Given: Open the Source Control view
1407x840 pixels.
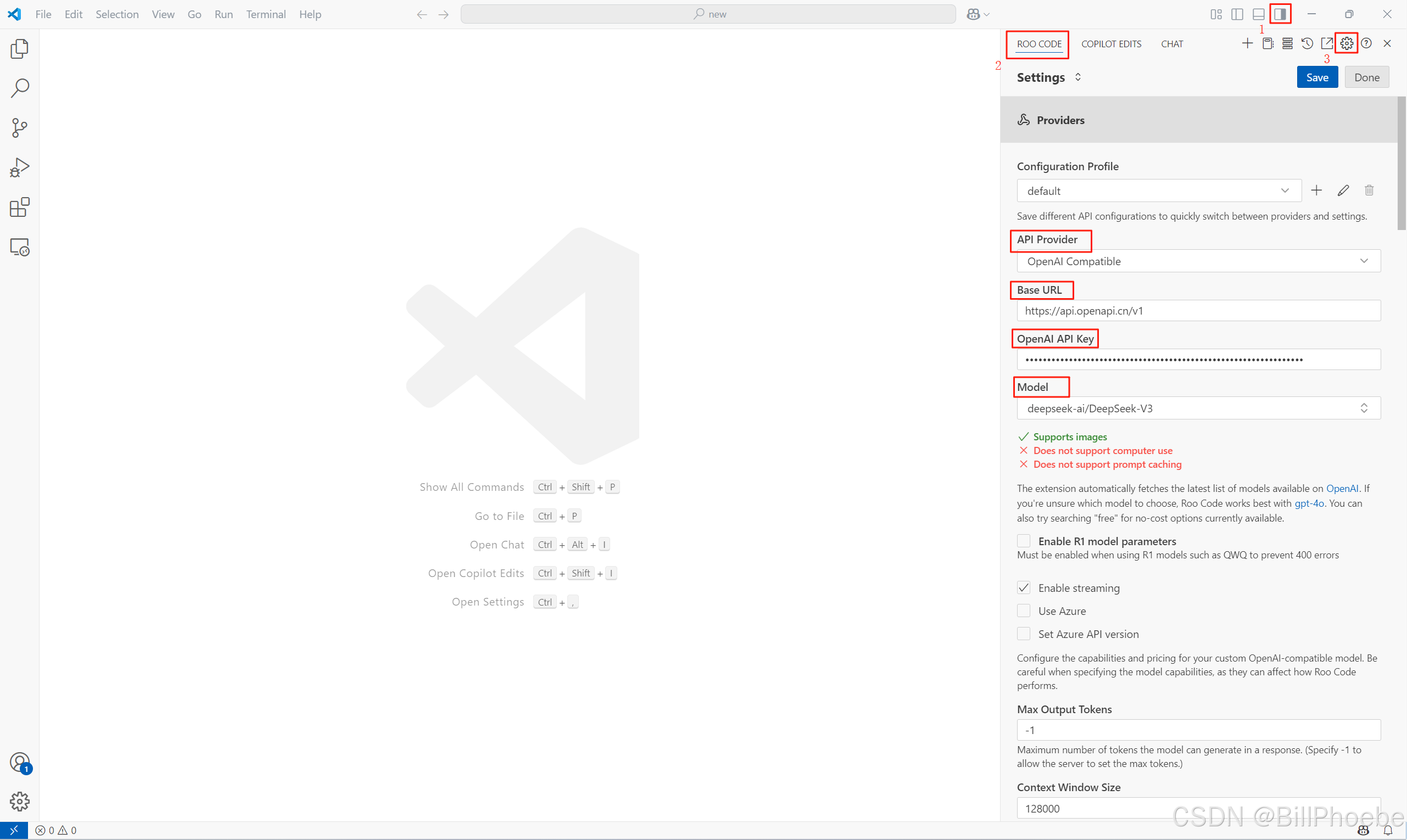Looking at the screenshot, I should coord(19,127).
